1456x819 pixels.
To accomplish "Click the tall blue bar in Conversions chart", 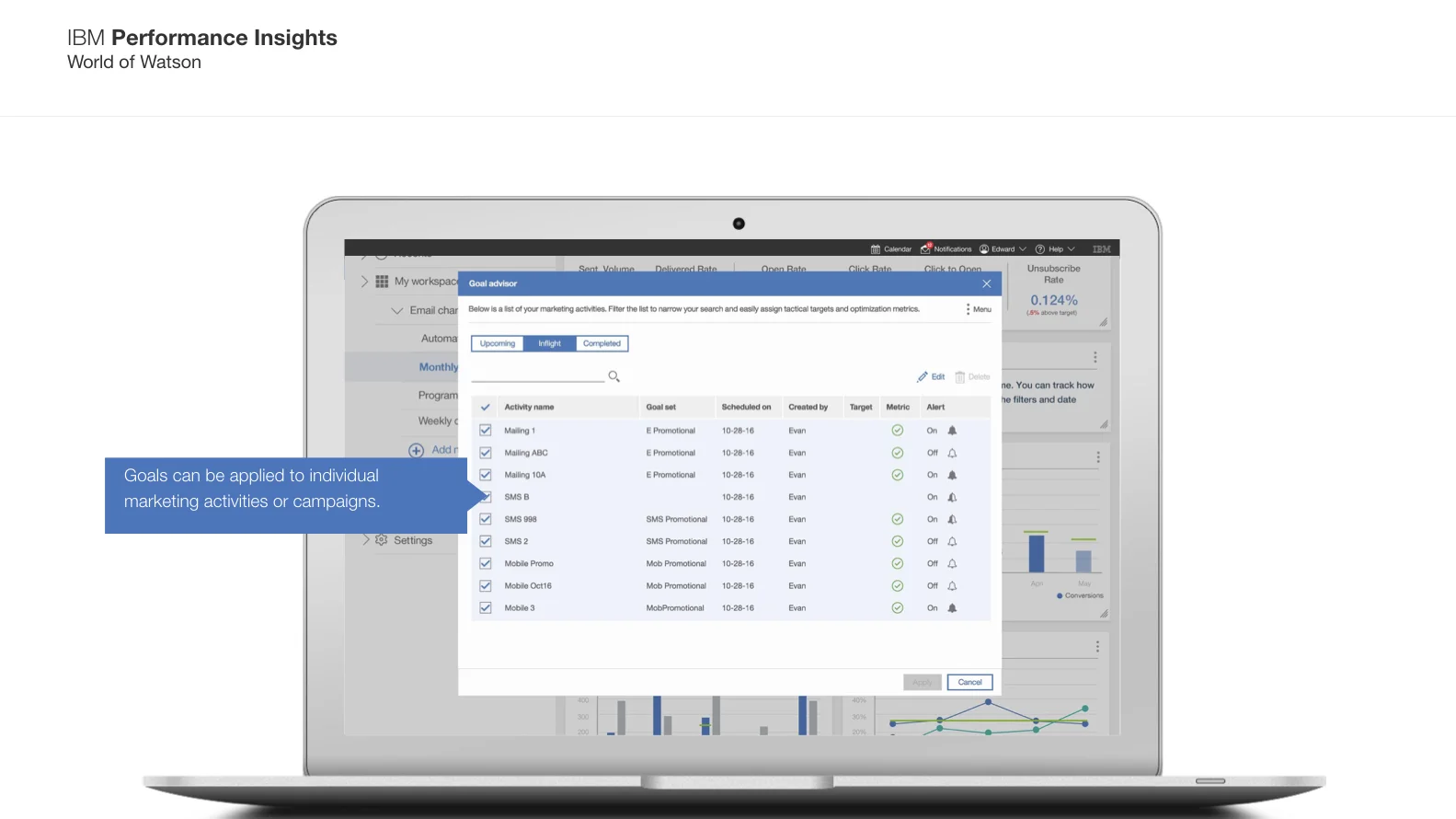I will tap(1037, 553).
